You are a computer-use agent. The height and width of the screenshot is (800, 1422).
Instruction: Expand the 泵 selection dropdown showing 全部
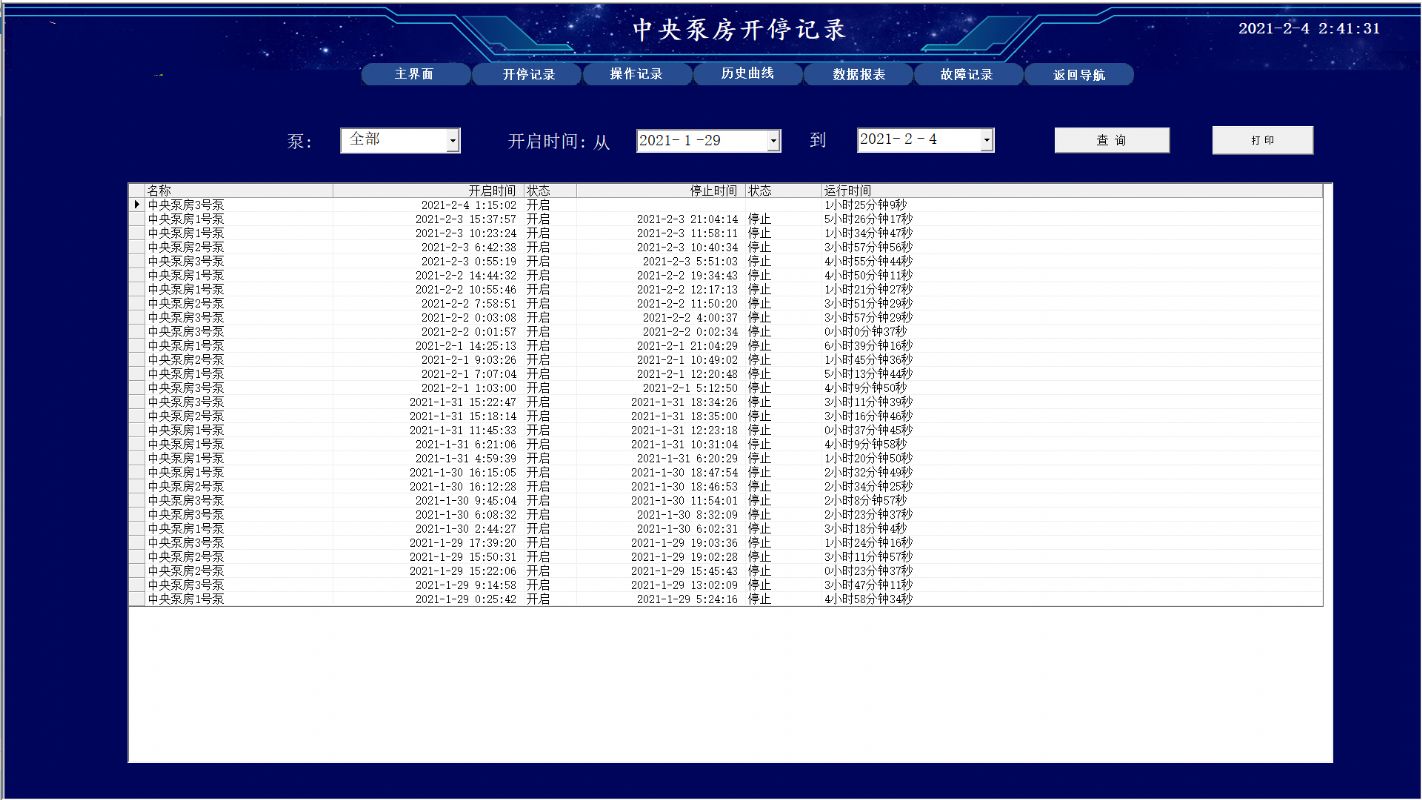pyautogui.click(x=453, y=141)
